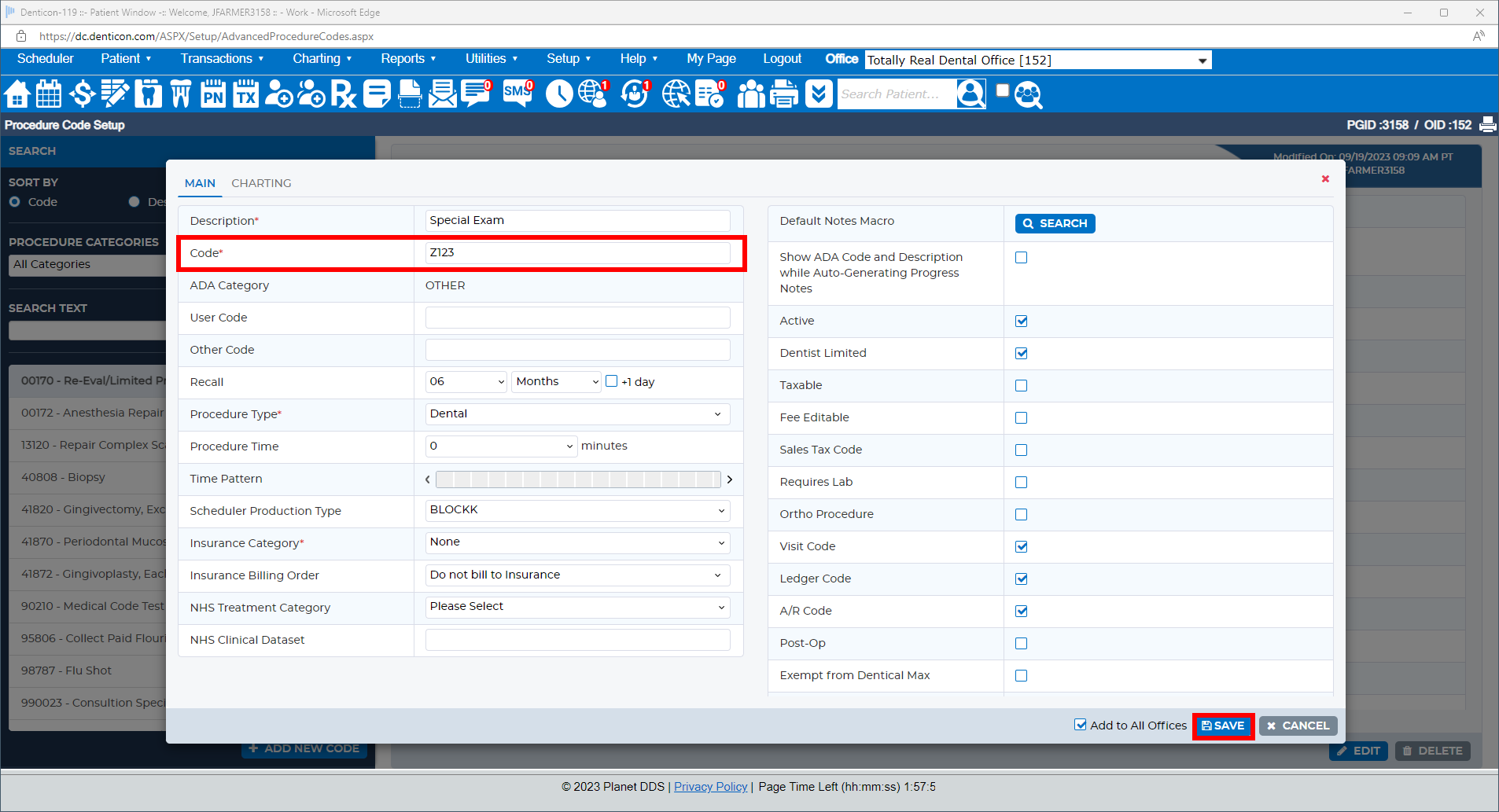This screenshot has height=812, width=1499.
Task: Click the SAVE button
Action: coord(1223,726)
